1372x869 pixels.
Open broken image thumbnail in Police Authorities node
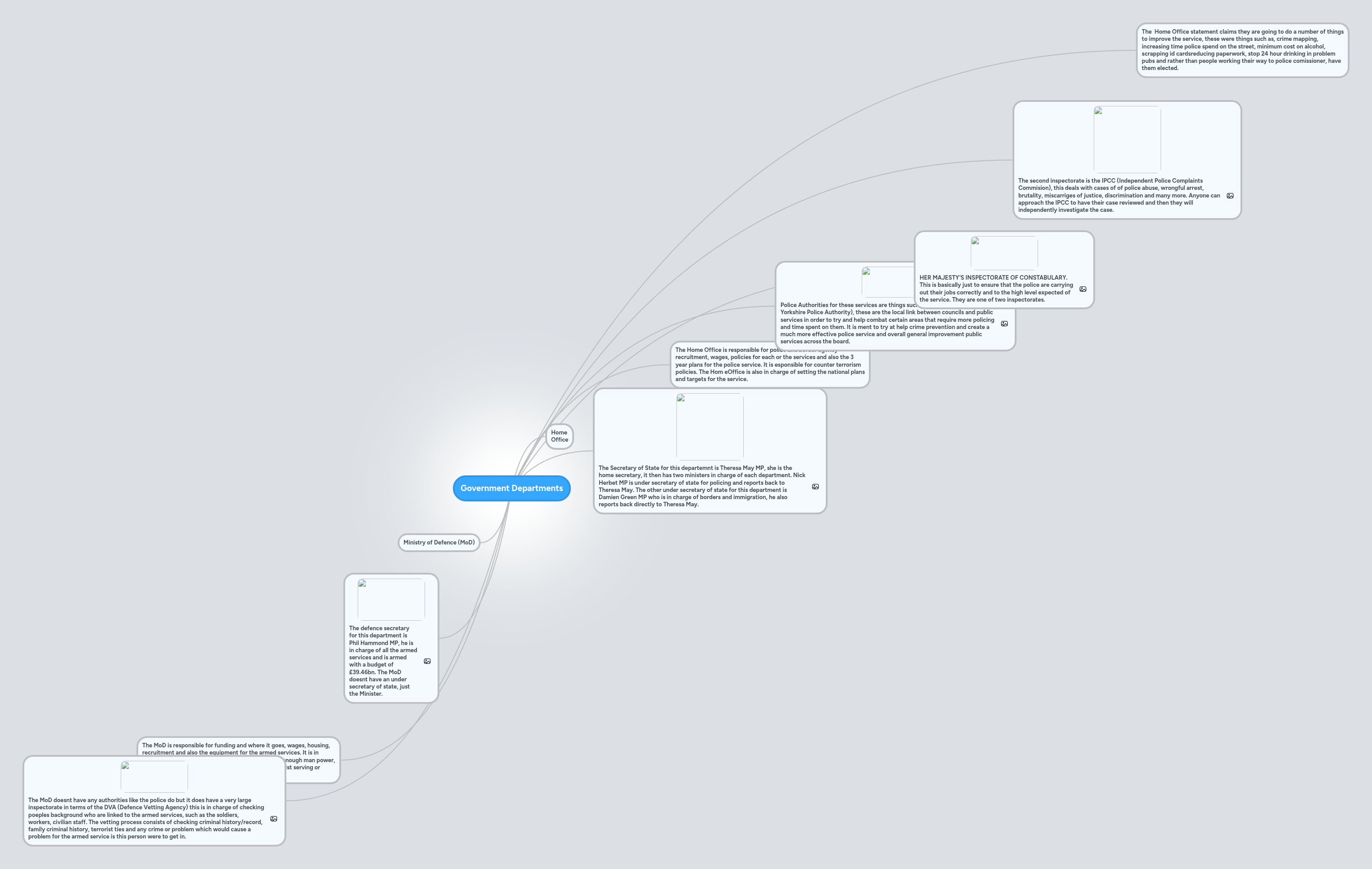[888, 282]
